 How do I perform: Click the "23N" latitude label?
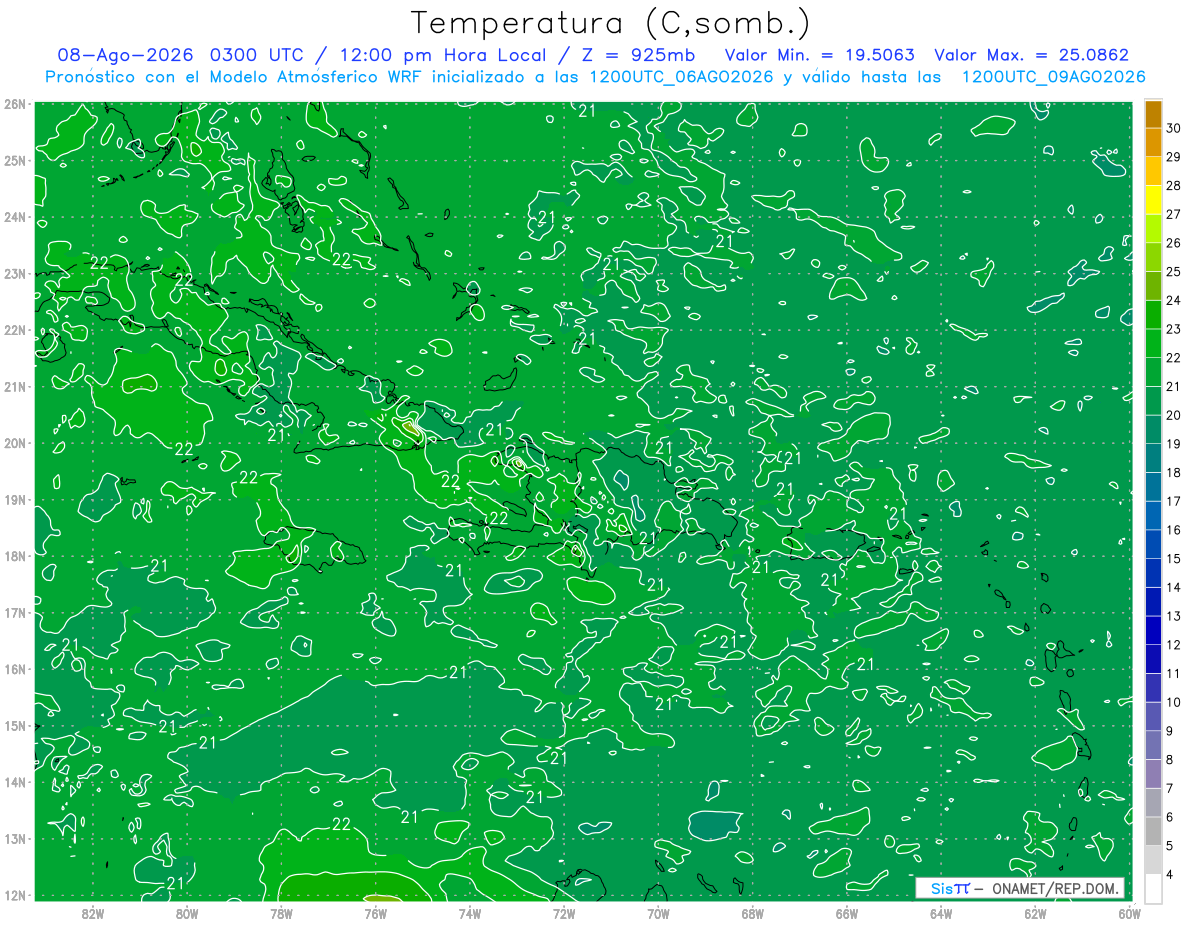[x=14, y=273]
